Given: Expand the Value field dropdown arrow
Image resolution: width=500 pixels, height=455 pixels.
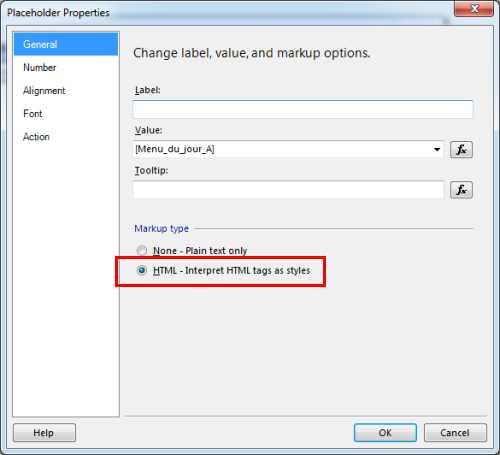Looking at the screenshot, I should pos(437,149).
